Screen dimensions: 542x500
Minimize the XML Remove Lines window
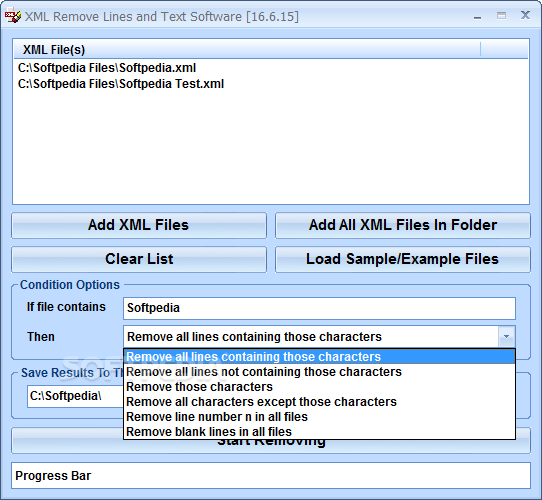pos(477,17)
